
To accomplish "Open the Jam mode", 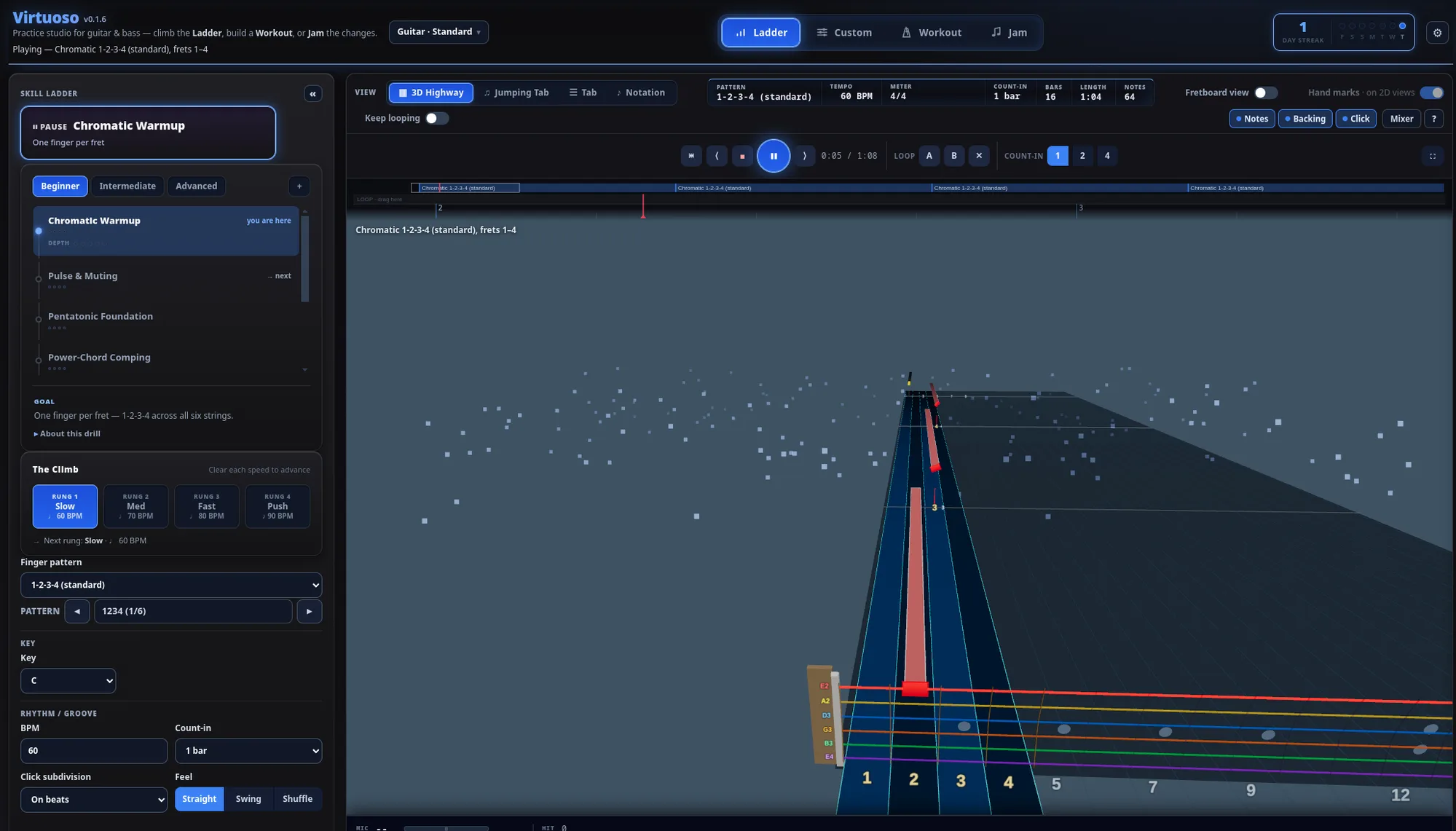I will pos(1010,33).
